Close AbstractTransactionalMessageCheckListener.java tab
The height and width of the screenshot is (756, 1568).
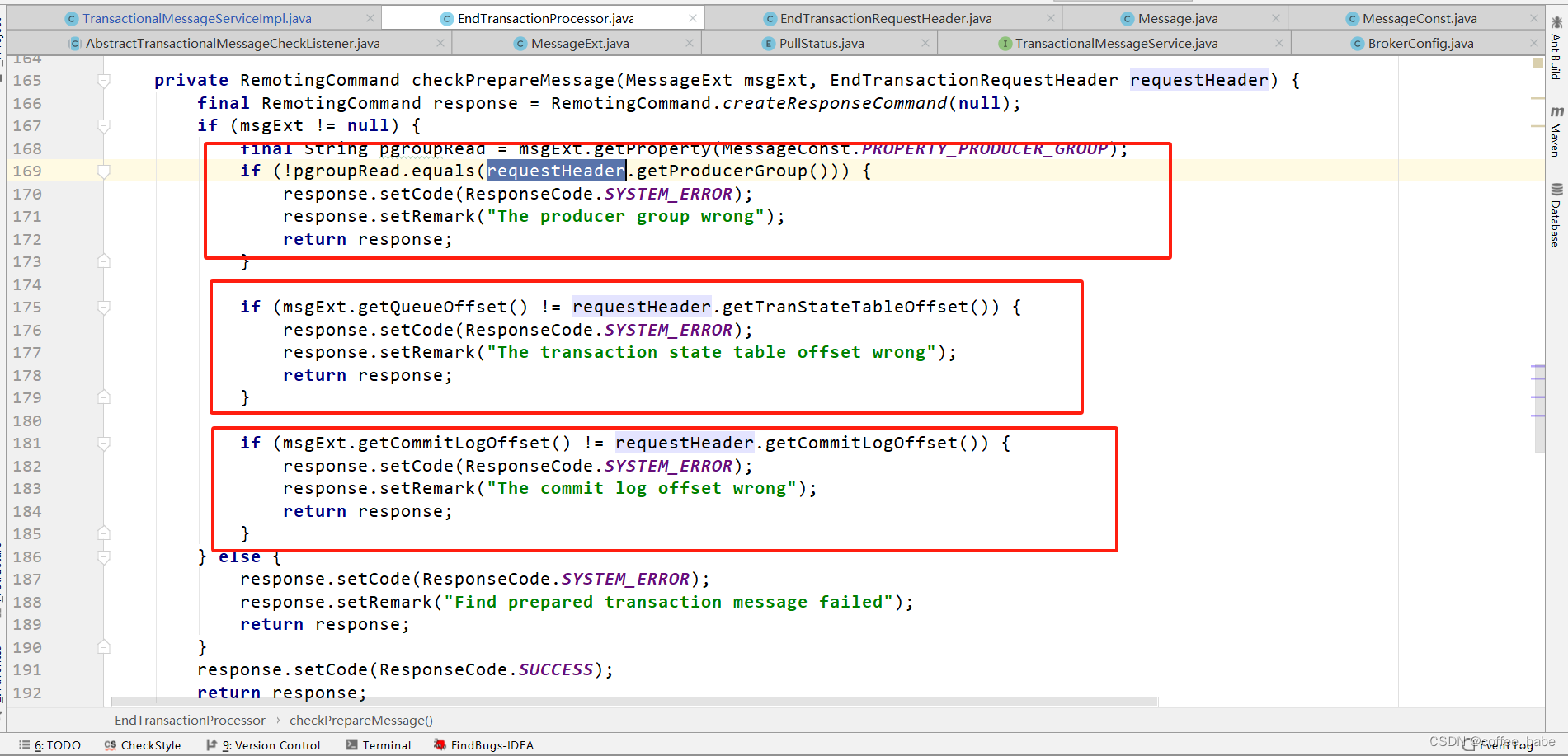click(x=440, y=43)
